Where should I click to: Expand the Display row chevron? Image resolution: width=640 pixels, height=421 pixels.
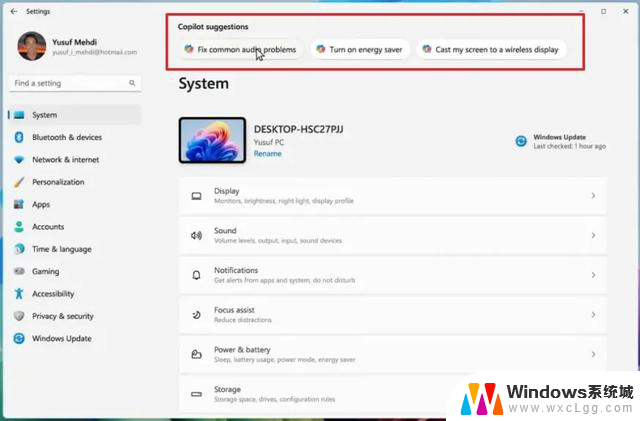click(593, 196)
